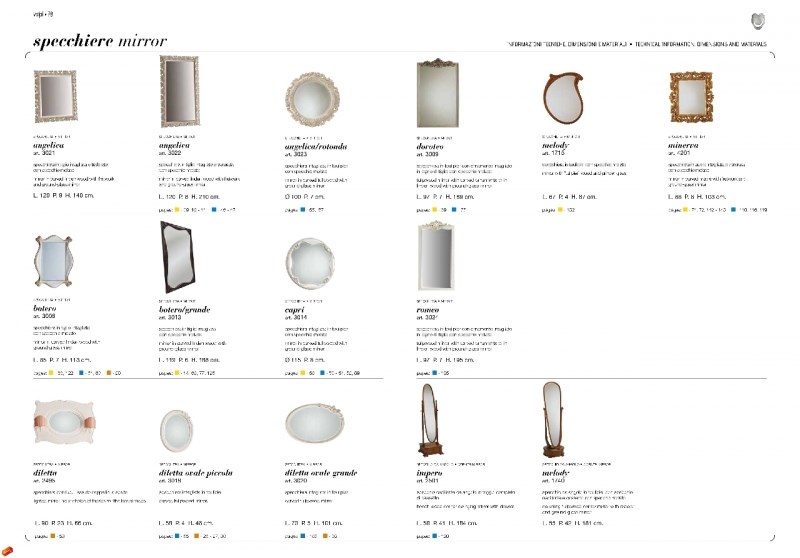
Task: Click the mirror logo beside the header text
Action: 759,21
